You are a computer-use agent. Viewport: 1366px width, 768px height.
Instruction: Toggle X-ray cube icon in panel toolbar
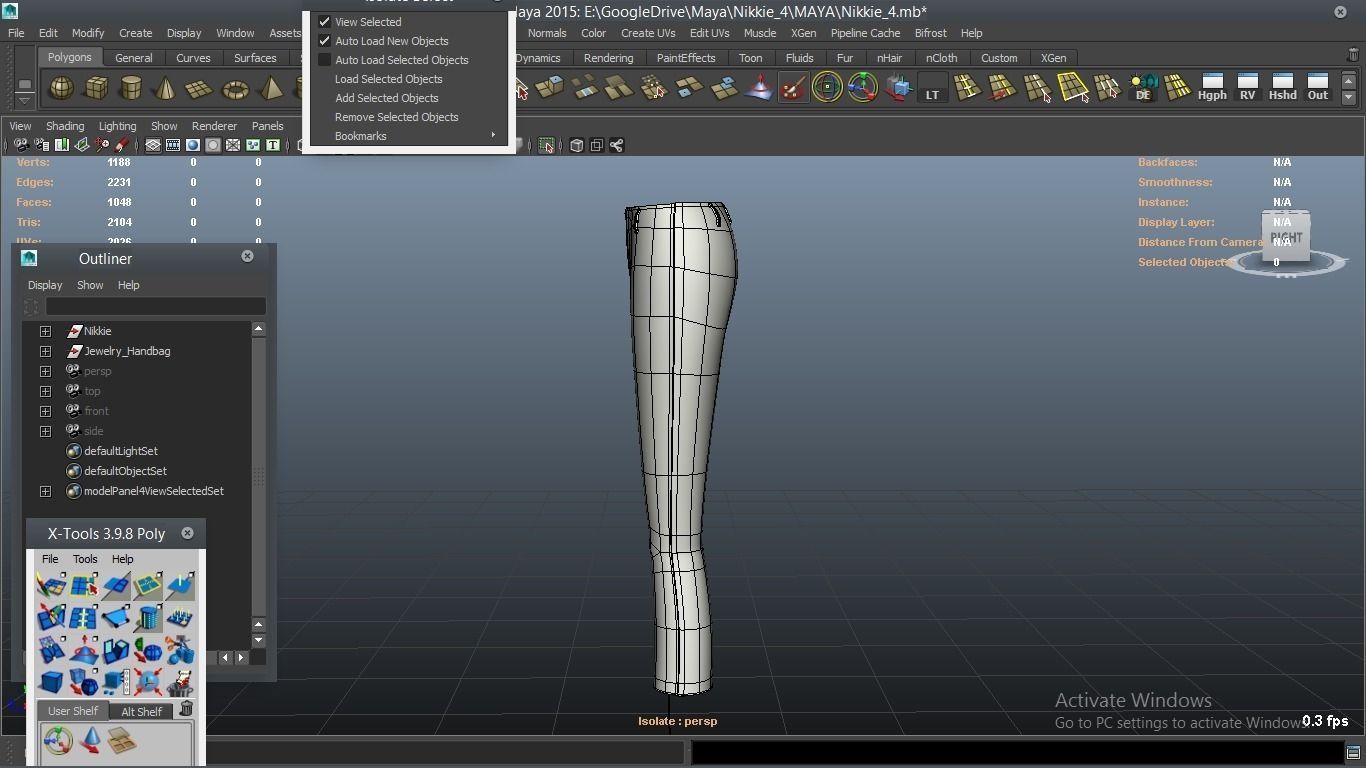577,146
